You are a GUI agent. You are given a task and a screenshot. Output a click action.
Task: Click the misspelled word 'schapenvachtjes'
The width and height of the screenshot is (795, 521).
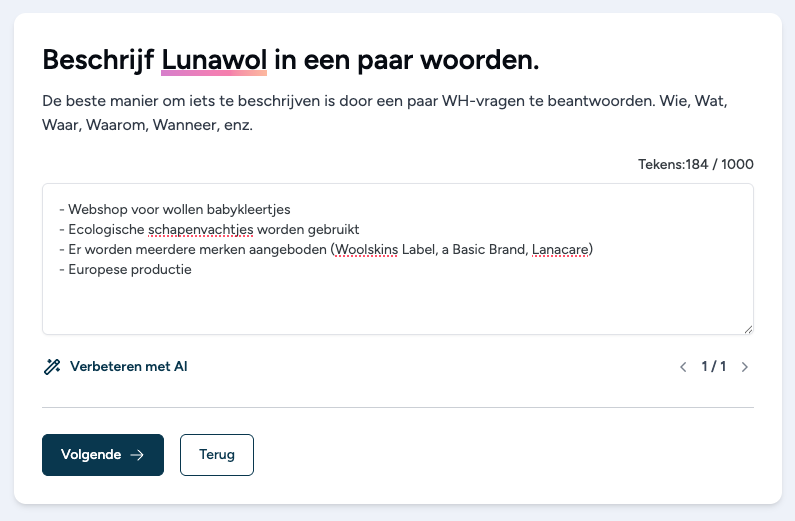200,230
